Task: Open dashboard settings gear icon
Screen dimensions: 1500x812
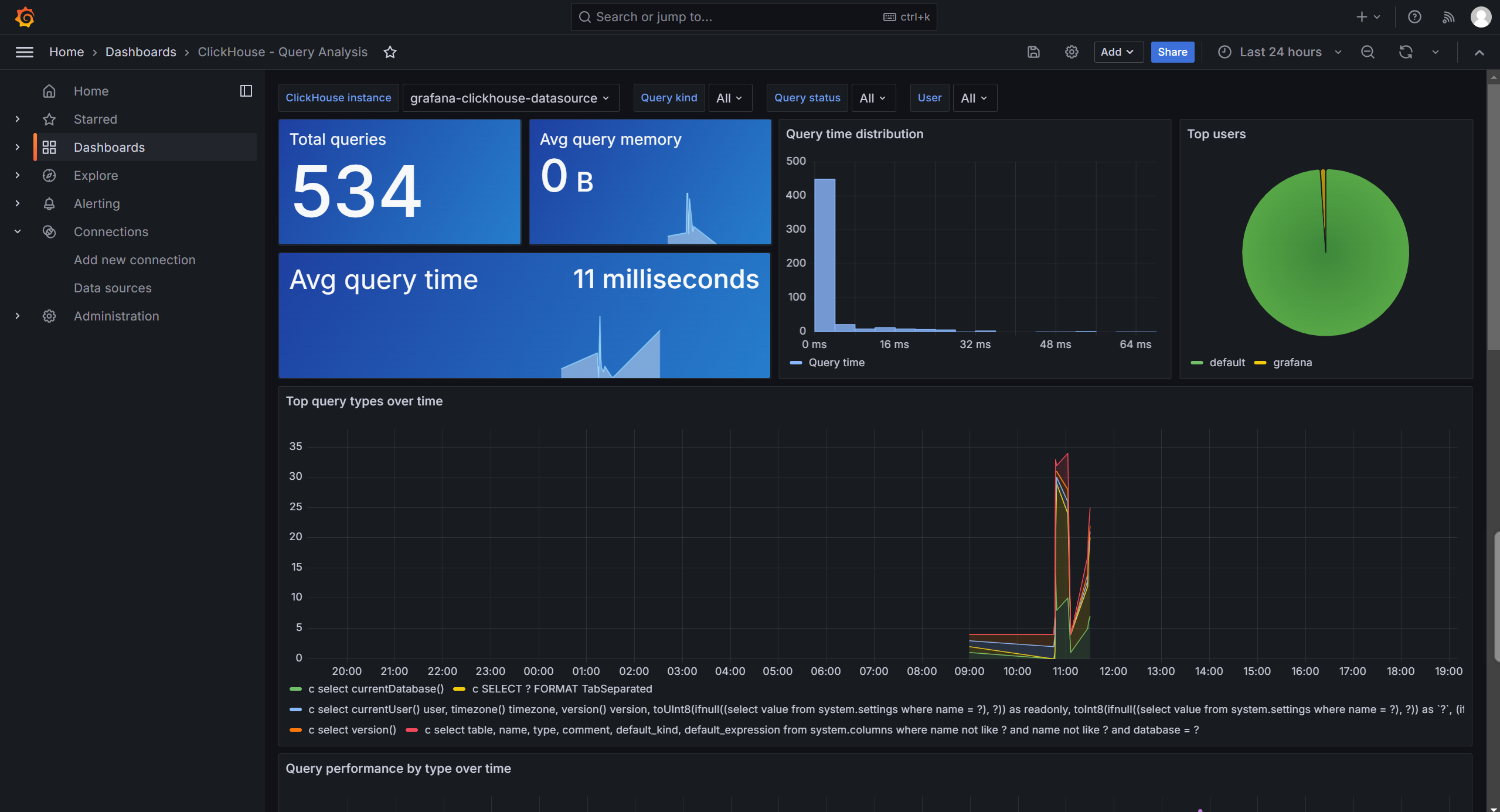Action: tap(1072, 52)
